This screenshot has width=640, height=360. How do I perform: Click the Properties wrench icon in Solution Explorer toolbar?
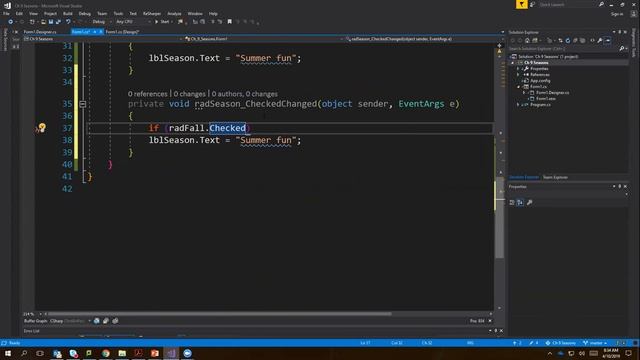point(600,40)
